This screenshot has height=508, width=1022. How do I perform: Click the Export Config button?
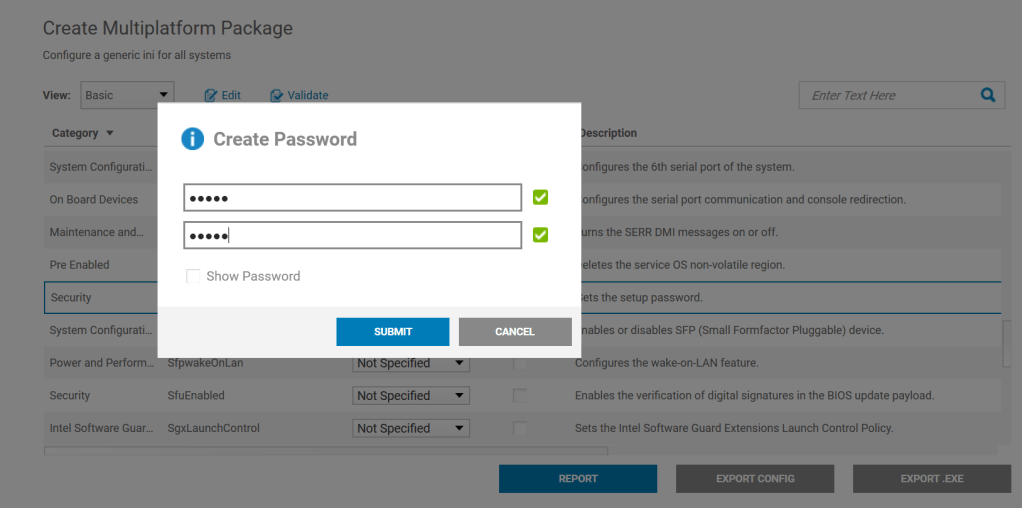(755, 479)
